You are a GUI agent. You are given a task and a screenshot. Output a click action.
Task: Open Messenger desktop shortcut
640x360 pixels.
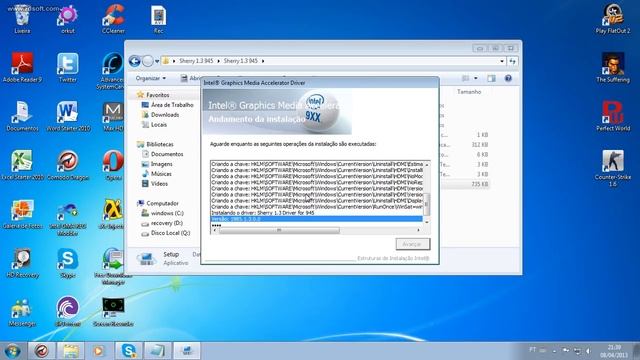tap(22, 312)
